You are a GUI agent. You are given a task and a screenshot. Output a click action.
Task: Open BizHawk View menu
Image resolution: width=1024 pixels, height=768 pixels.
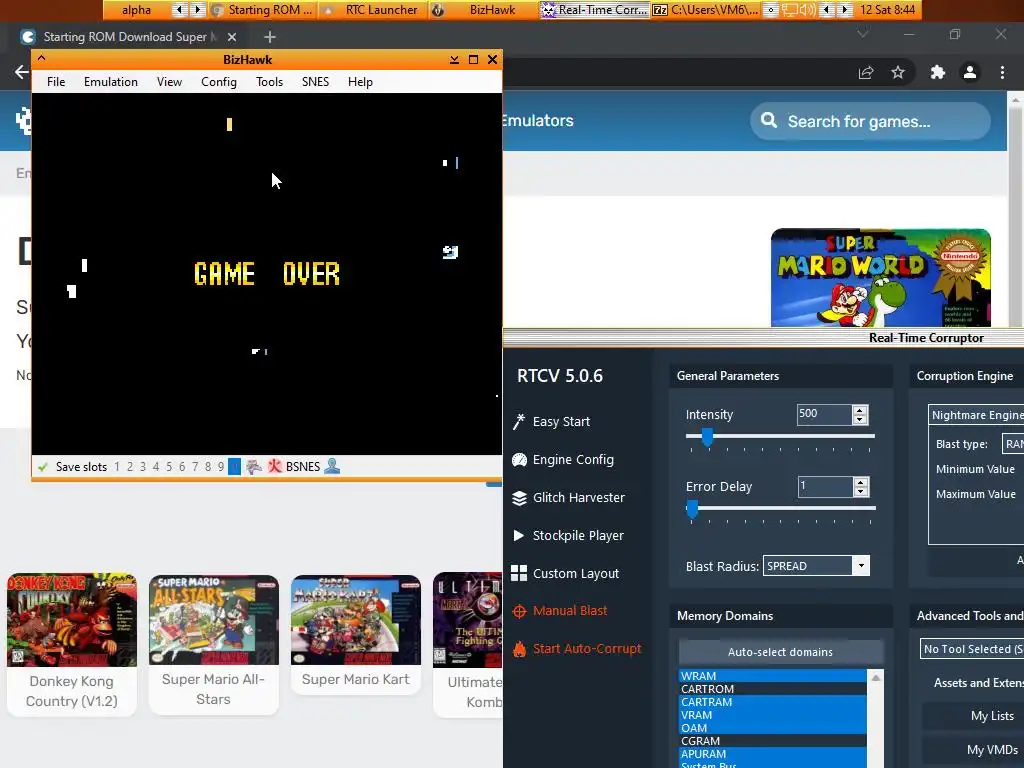[x=169, y=82]
